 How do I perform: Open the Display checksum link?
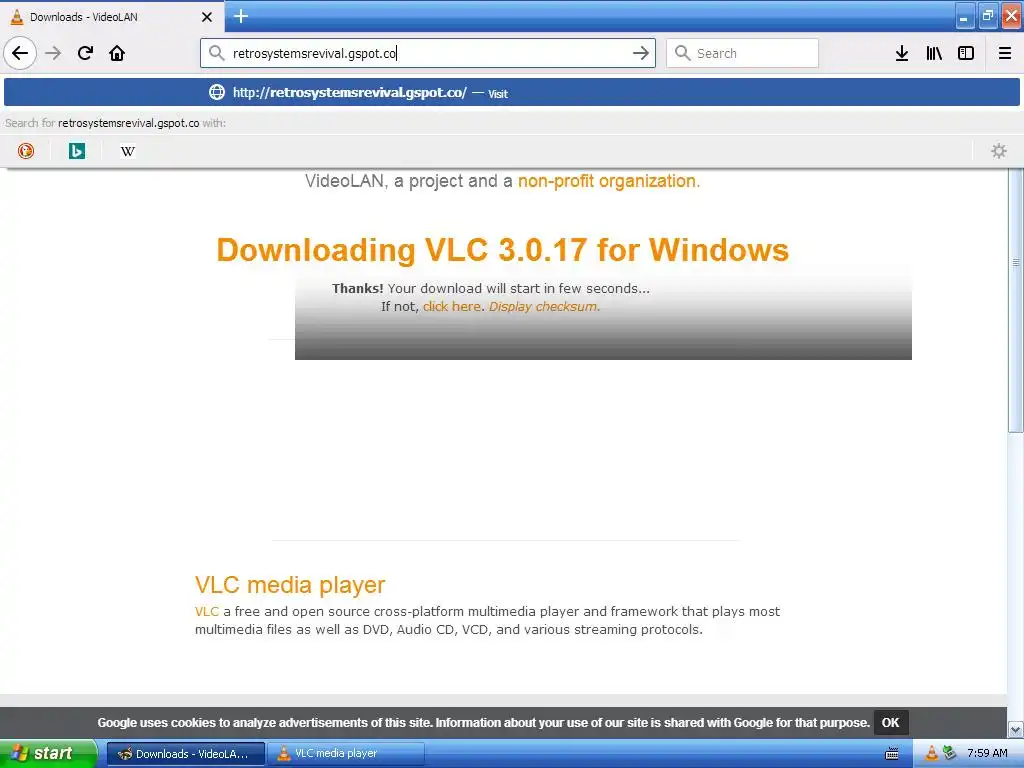tap(544, 306)
